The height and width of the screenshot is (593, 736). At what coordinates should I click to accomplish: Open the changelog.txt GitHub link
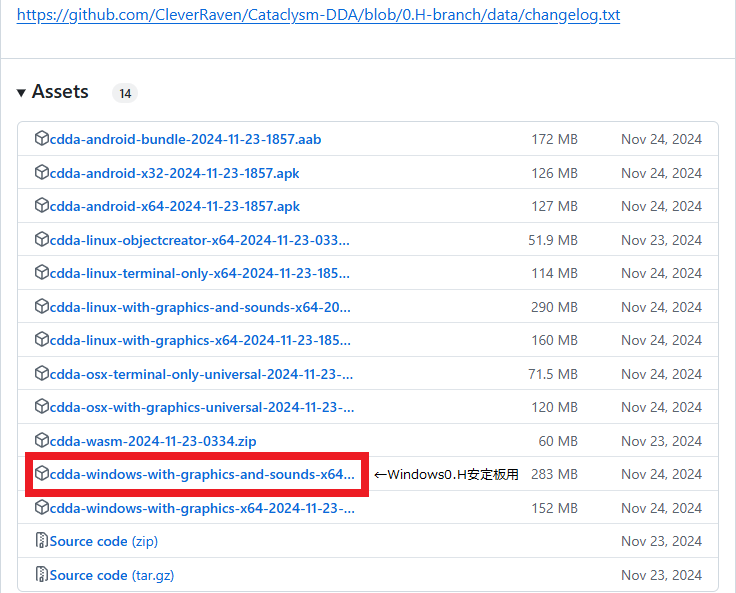(318, 15)
